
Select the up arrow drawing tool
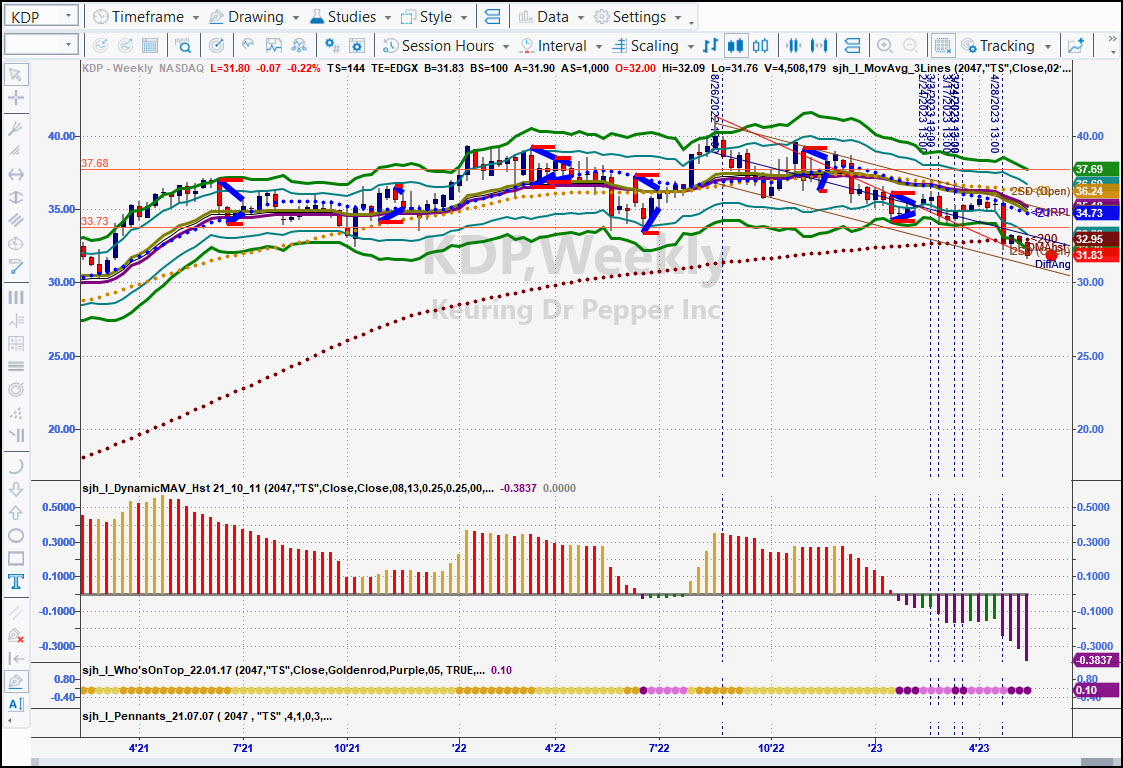pos(16,512)
